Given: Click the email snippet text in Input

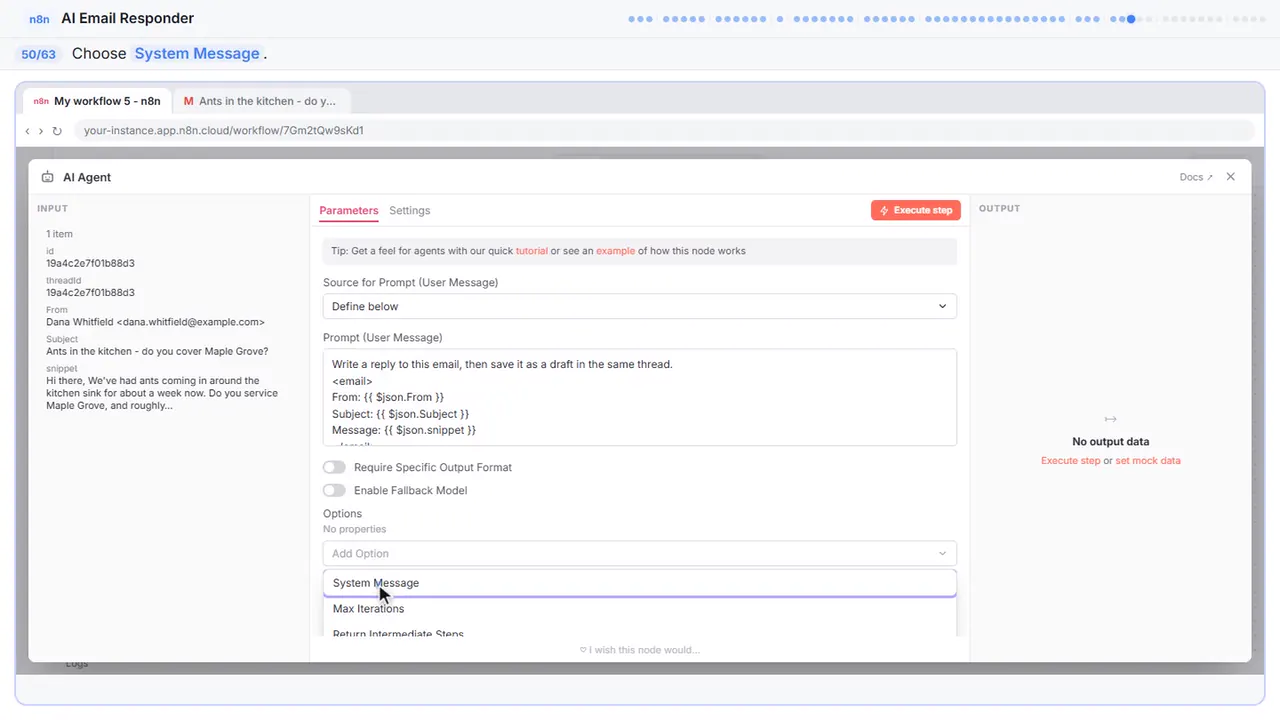Looking at the screenshot, I should pyautogui.click(x=162, y=393).
